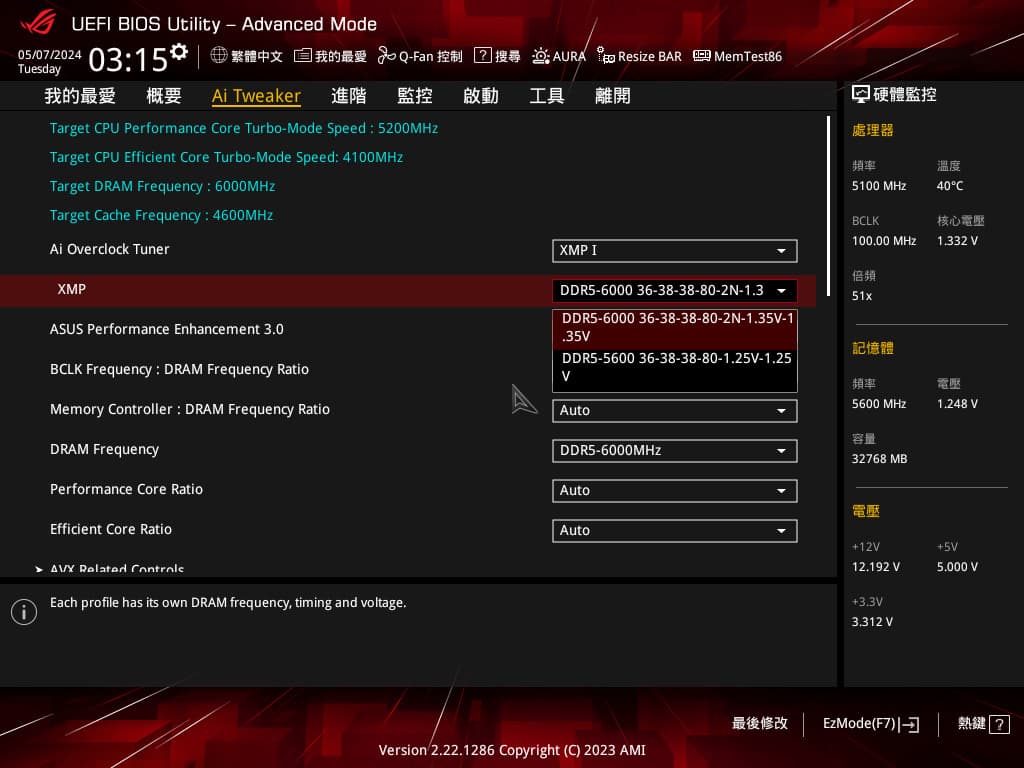Click the DRAM Frequency label
Screen dimensions: 1024x768
[x=104, y=449]
